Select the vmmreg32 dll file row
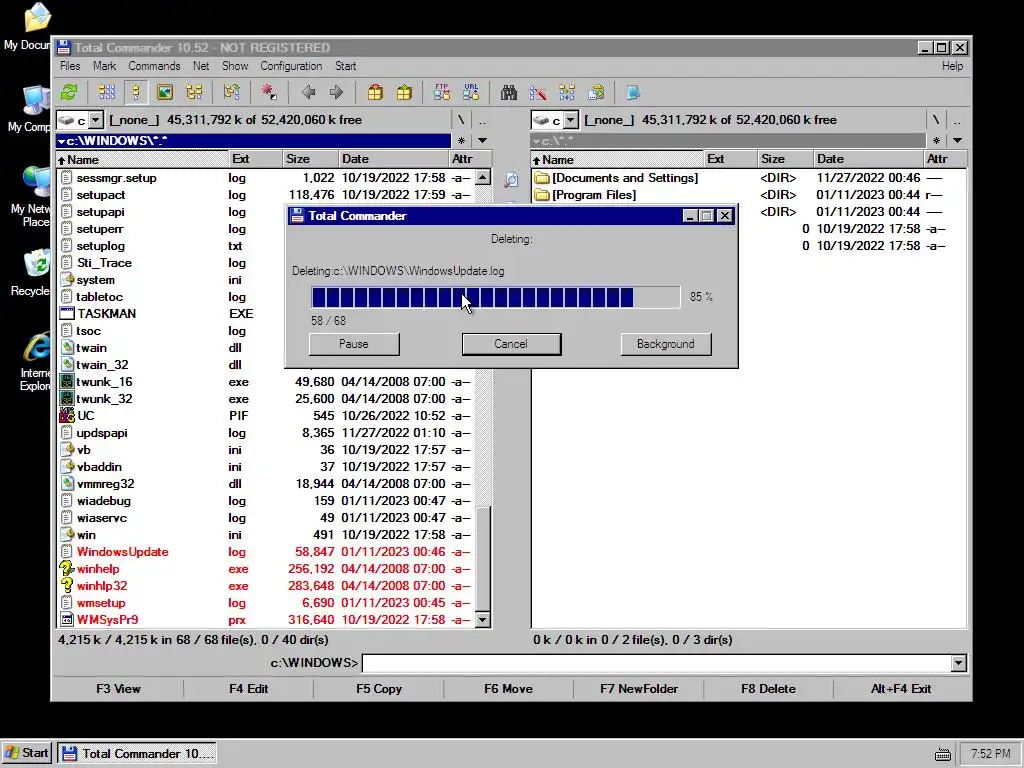This screenshot has width=1024, height=768. pos(266,484)
